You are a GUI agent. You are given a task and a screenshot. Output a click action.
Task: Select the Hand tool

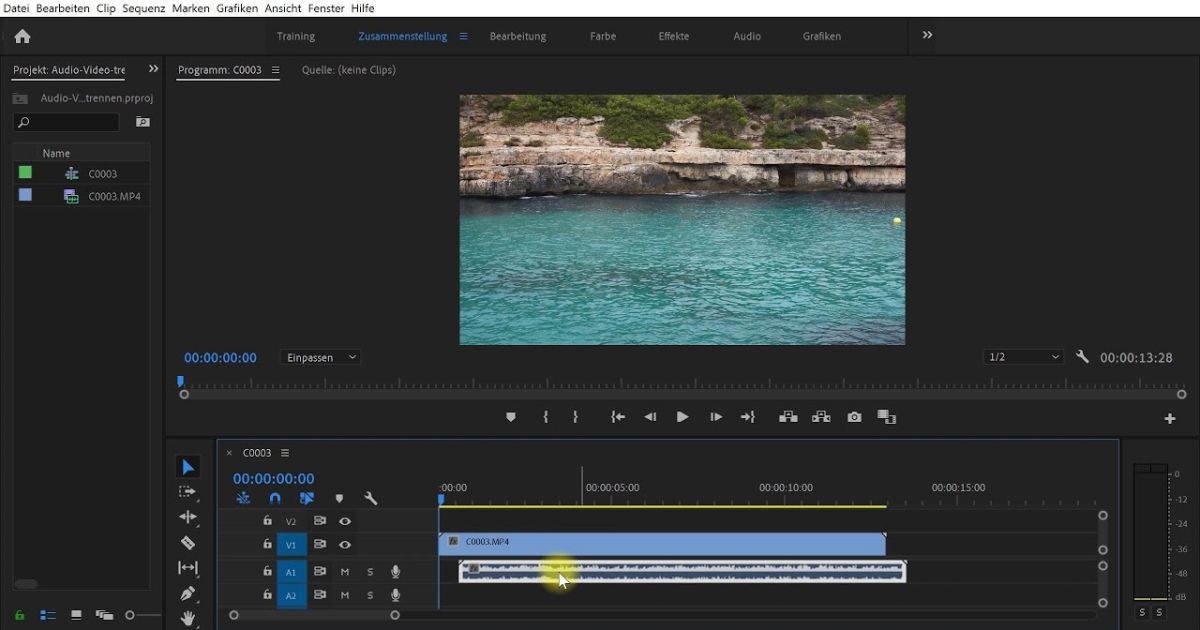188,618
